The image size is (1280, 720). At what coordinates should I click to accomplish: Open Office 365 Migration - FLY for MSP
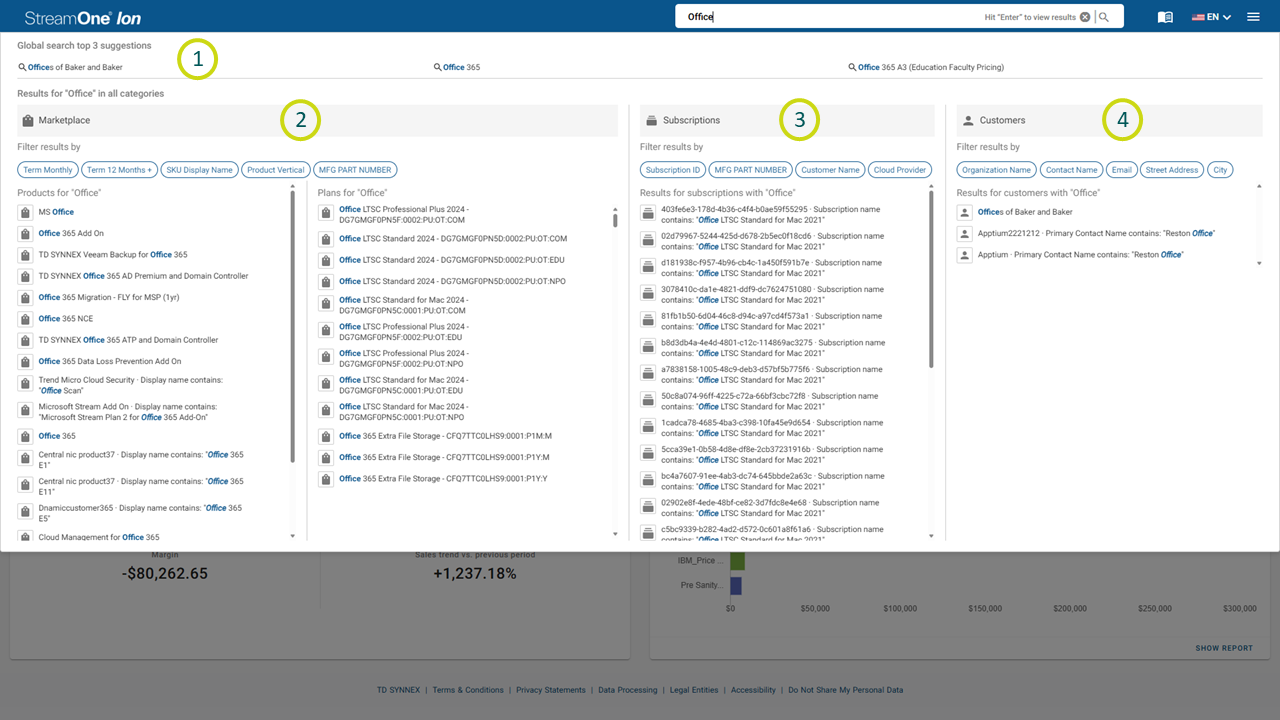109,297
